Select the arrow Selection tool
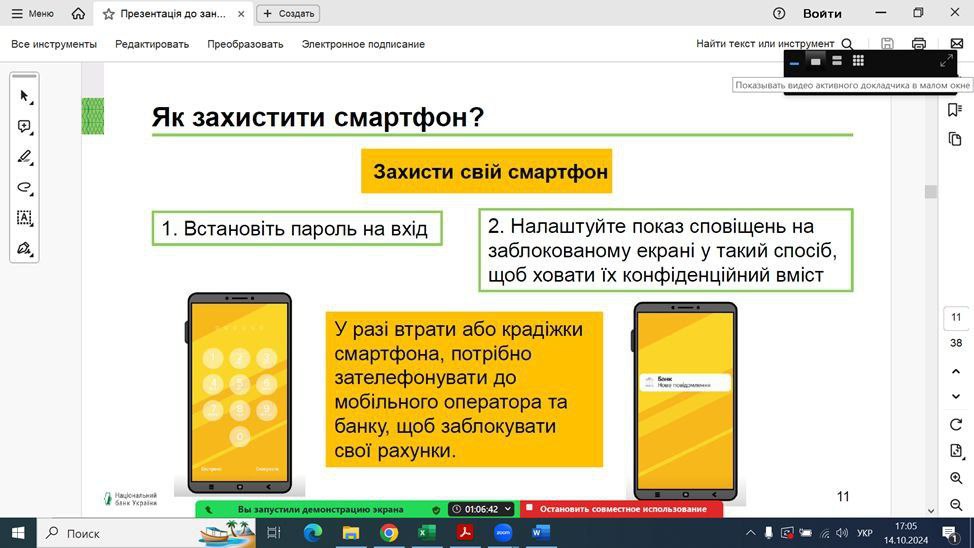 [x=25, y=96]
